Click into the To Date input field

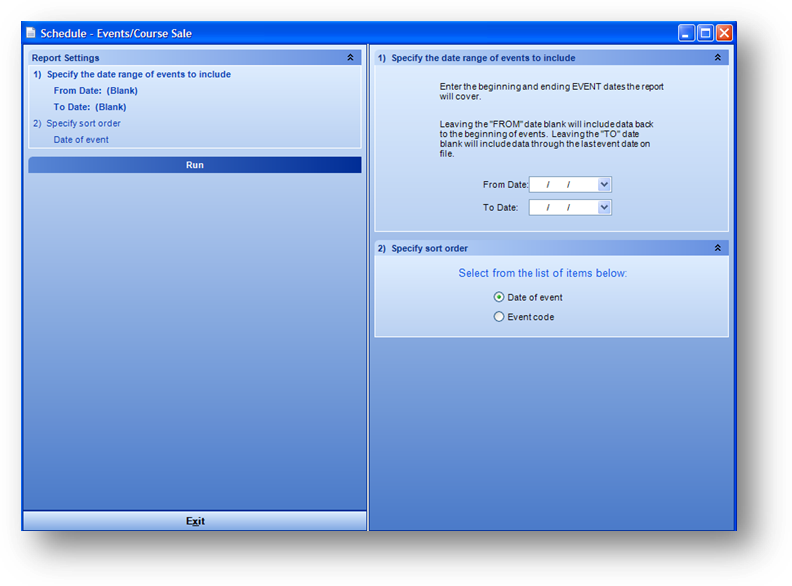pos(564,207)
